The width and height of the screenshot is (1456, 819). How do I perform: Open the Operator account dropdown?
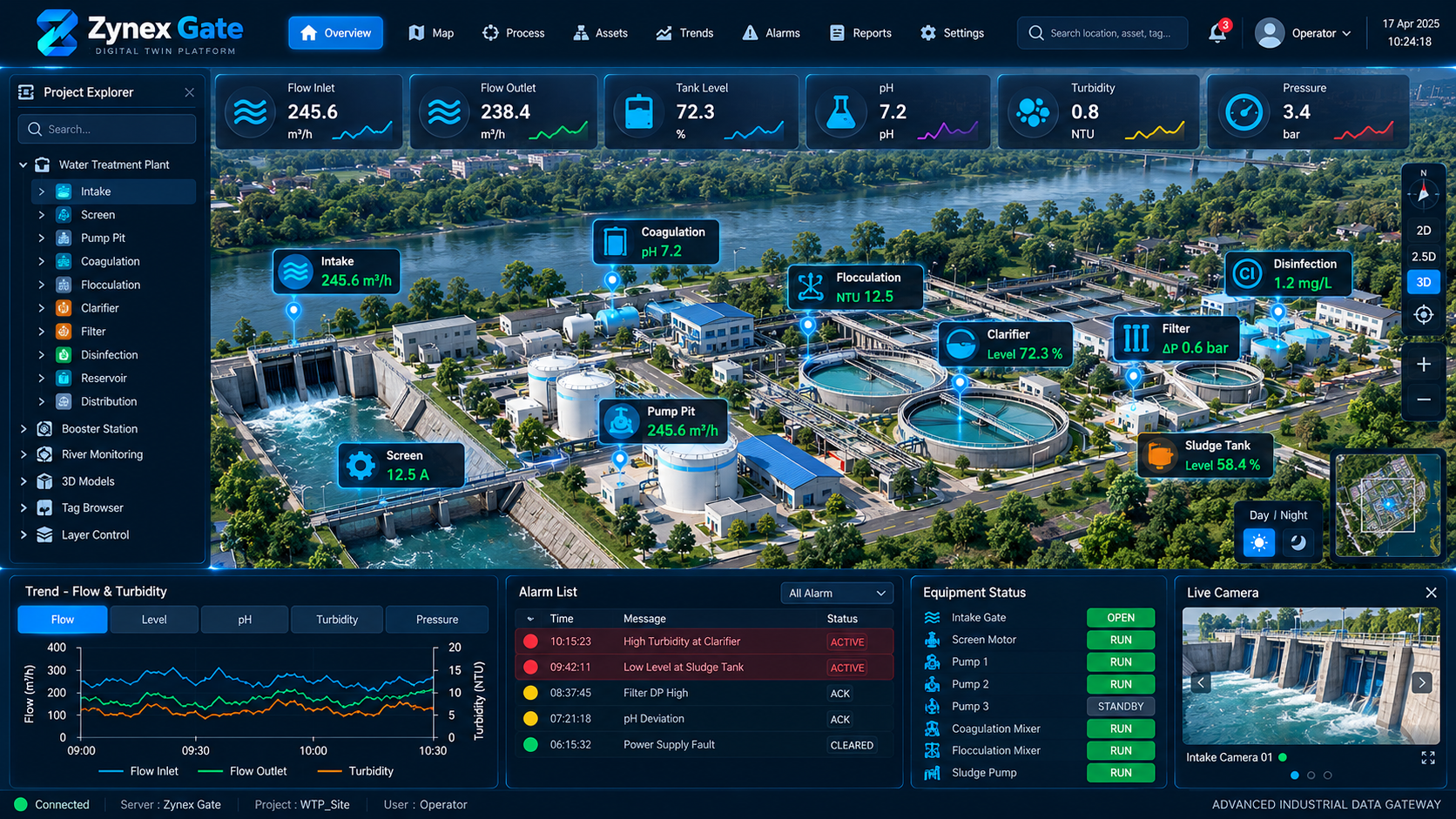(1322, 33)
